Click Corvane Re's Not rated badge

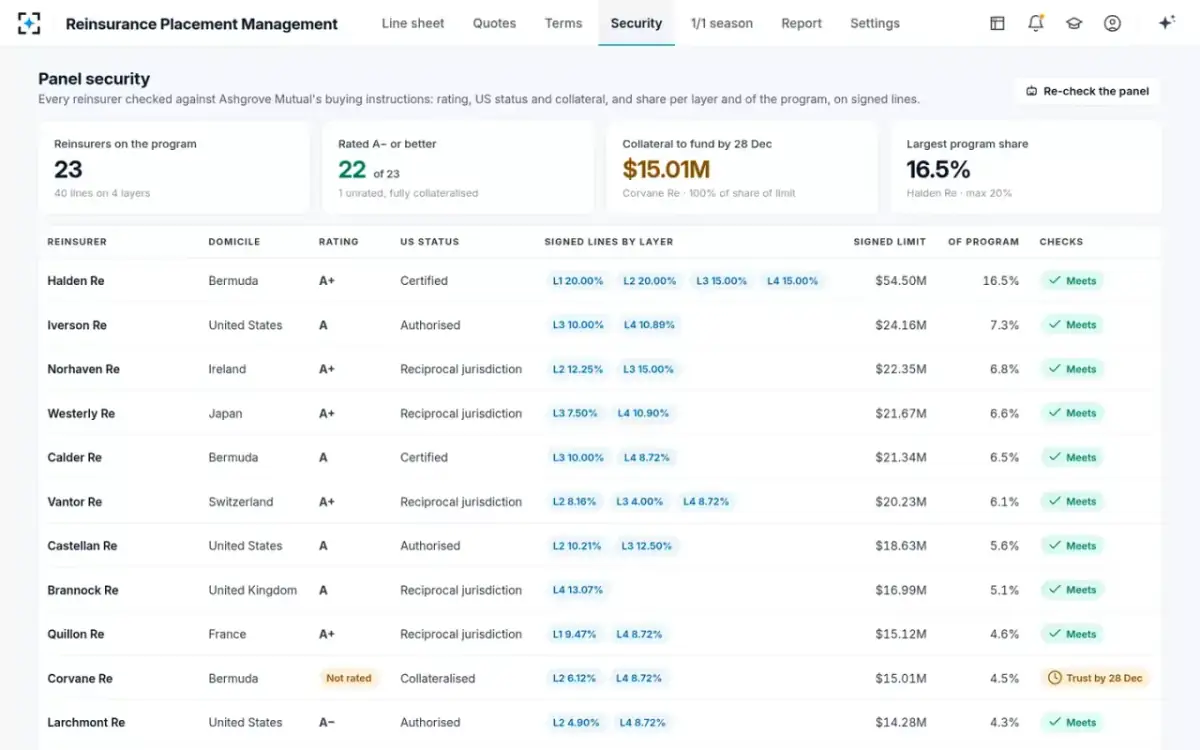click(x=348, y=678)
